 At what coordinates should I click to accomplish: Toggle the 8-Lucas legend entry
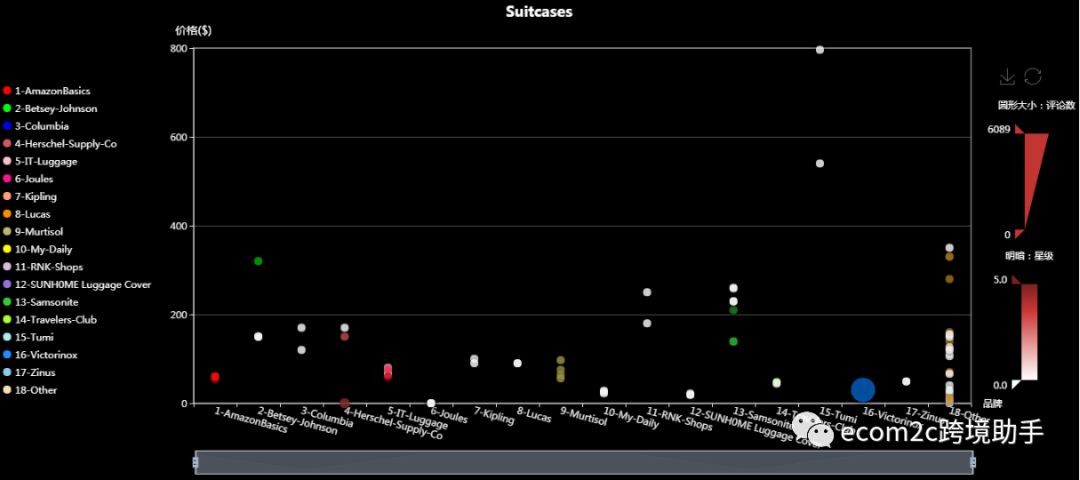pyautogui.click(x=27, y=214)
